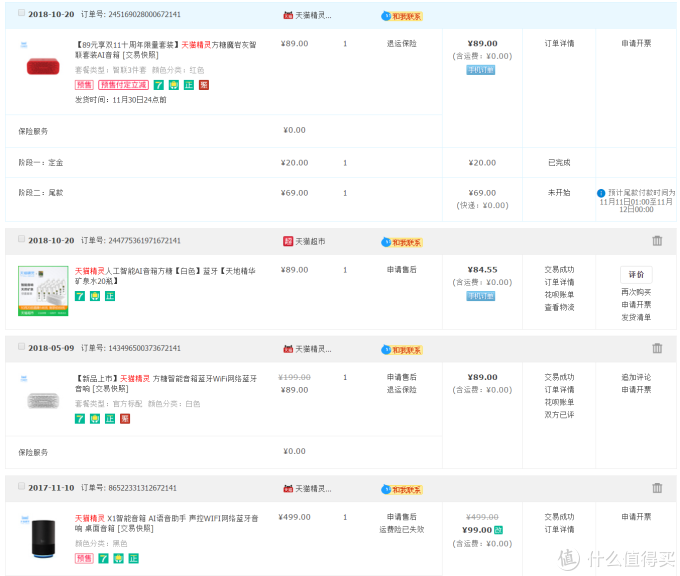Open product title 【新品上市】天猫精灵 方糖智能音箱
The image size is (680, 576).
click(166, 383)
